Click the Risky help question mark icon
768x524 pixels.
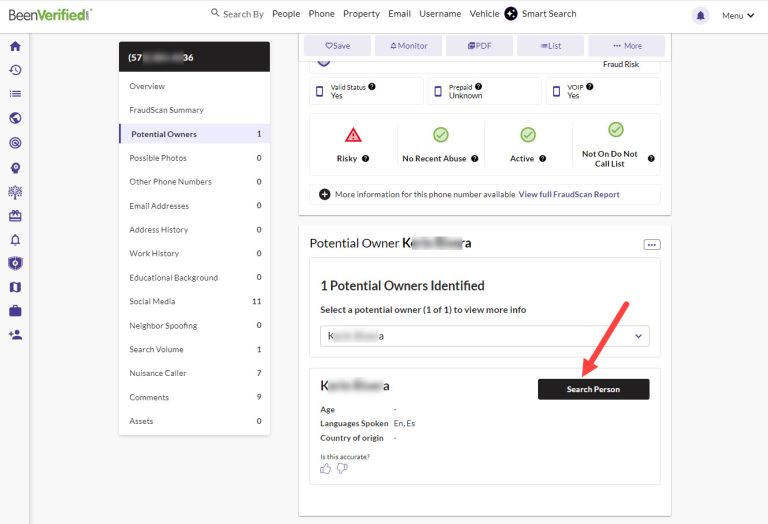(365, 159)
